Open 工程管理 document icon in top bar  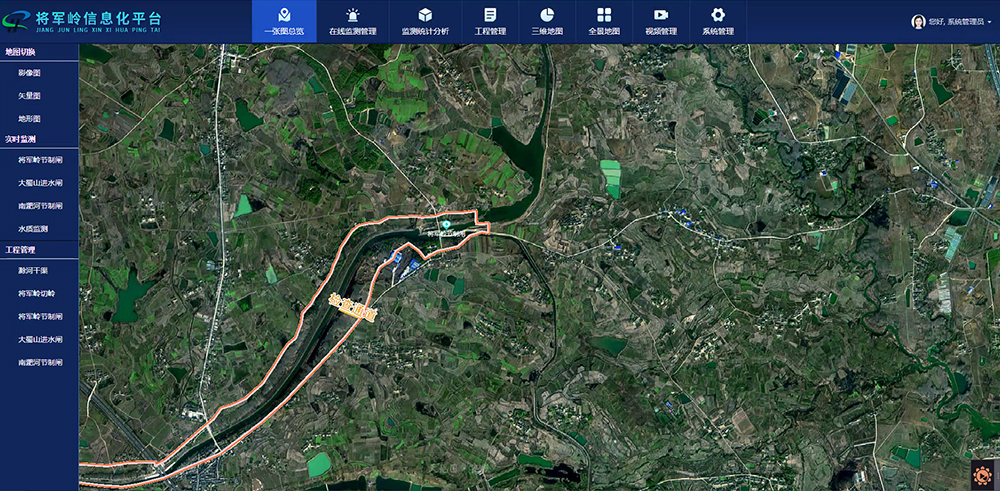[x=490, y=15]
